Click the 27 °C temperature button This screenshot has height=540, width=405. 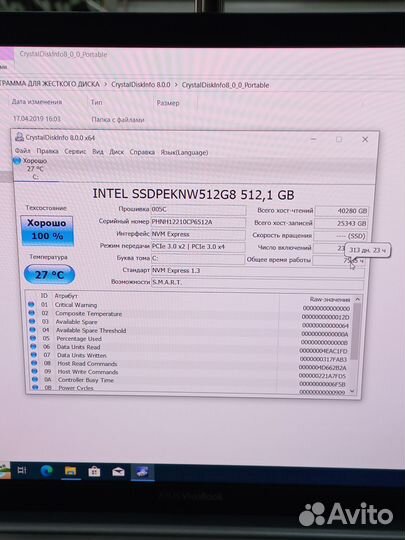pos(50,274)
